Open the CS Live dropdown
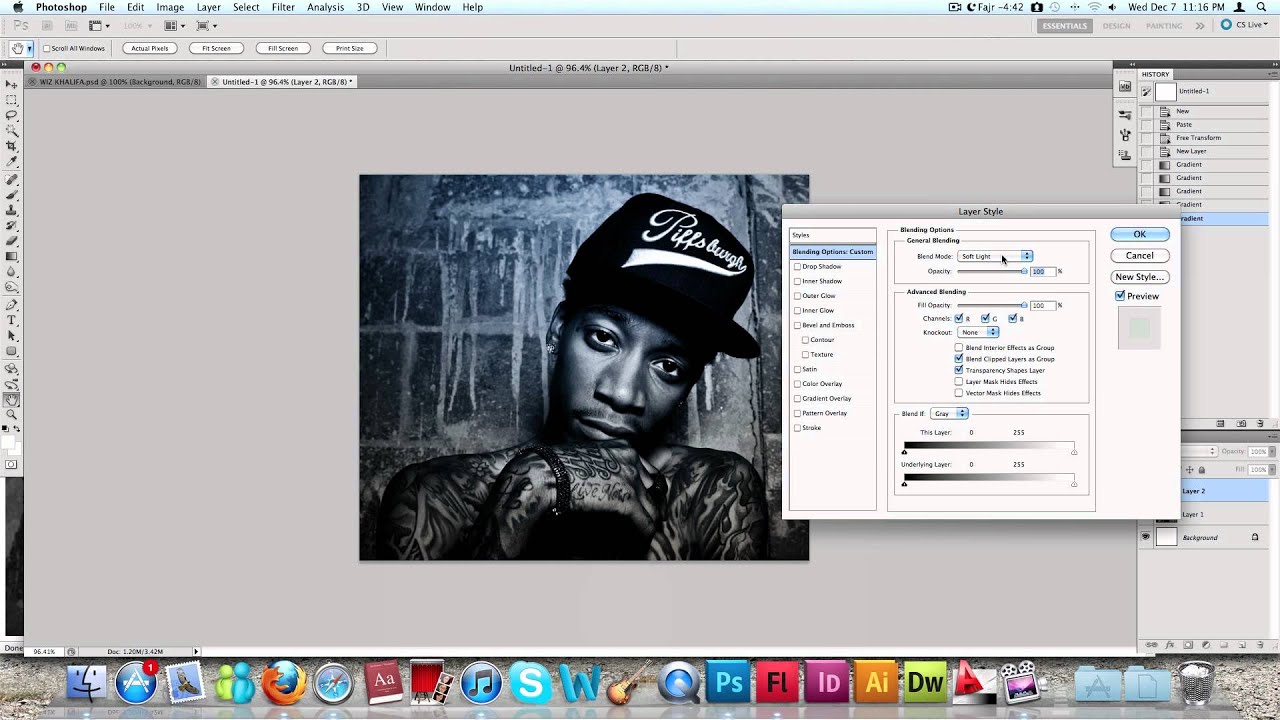Viewport: 1280px width, 720px height. (1246, 25)
